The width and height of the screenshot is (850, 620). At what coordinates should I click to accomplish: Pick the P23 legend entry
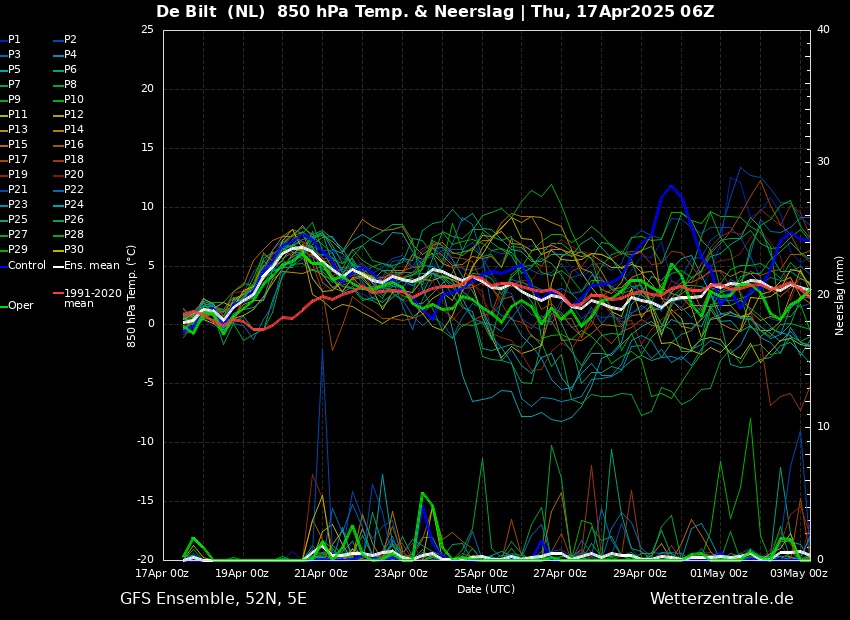(14, 204)
